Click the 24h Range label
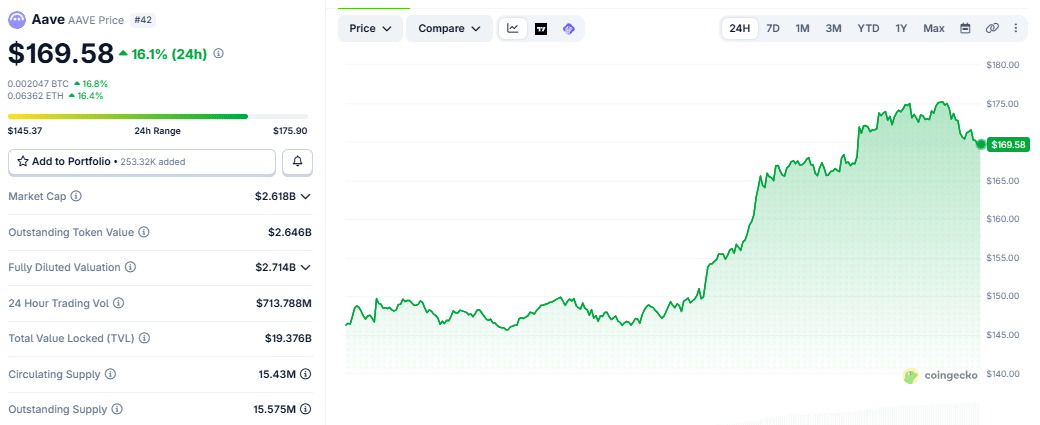Viewport: 1040px width, 425px height. [157, 131]
